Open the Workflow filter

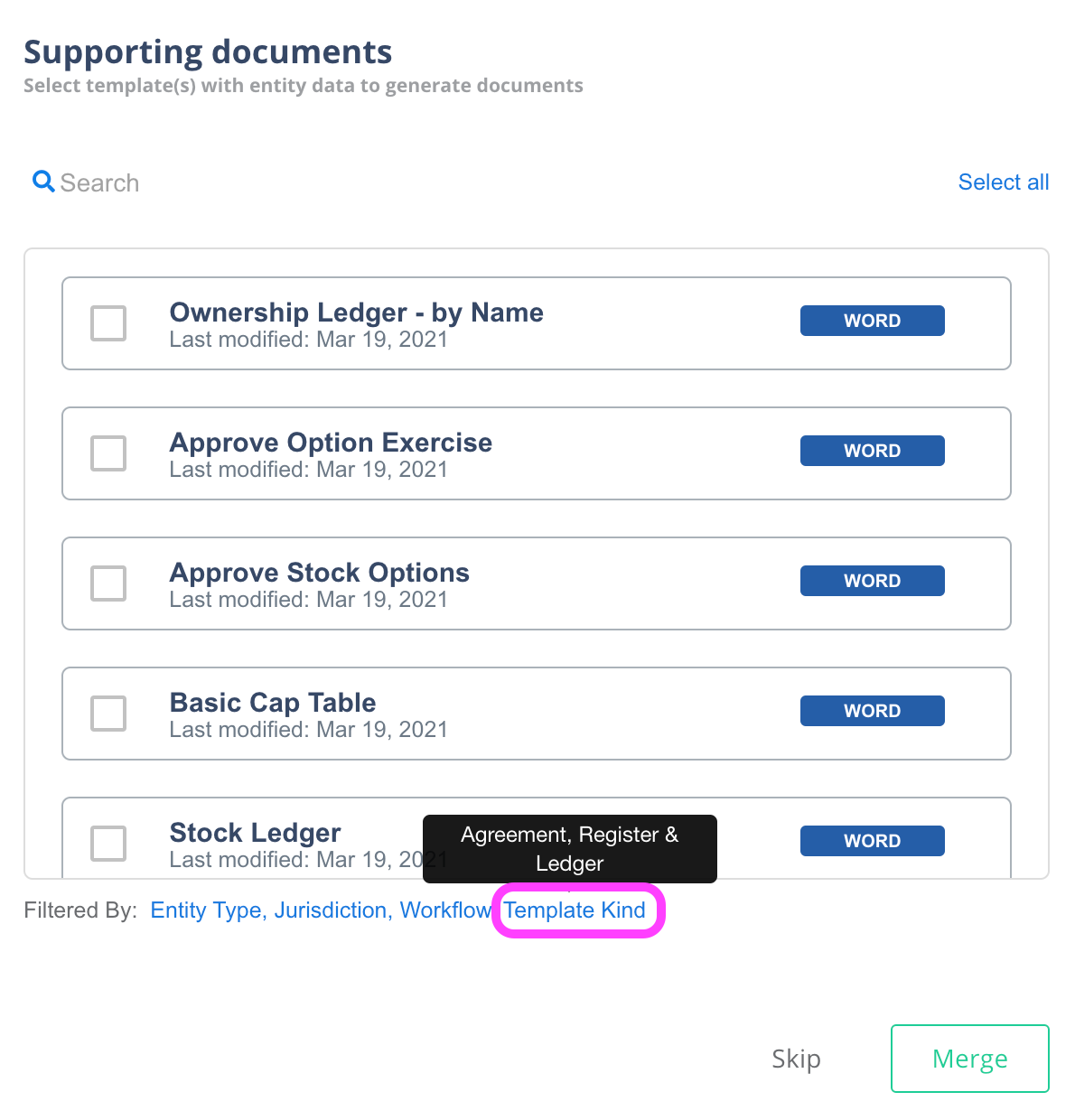[x=445, y=910]
